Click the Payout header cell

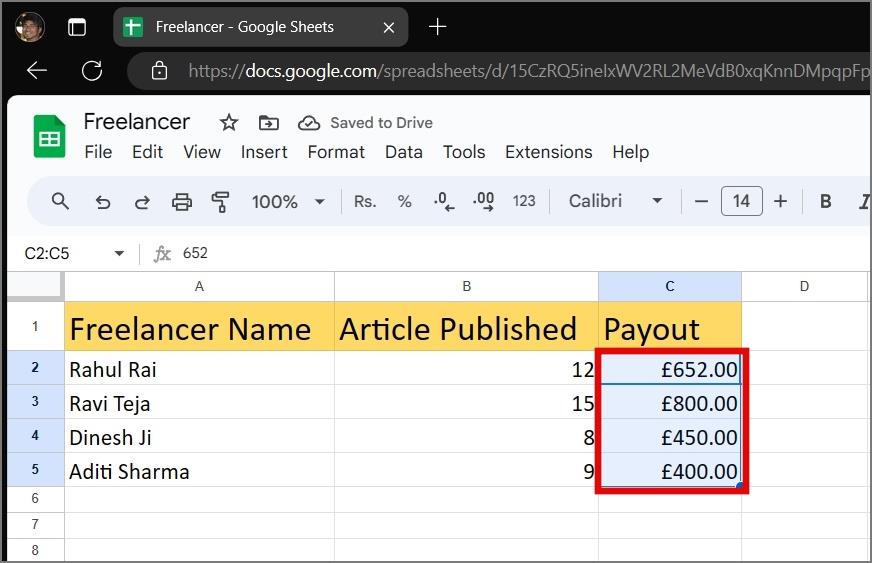pyautogui.click(x=670, y=327)
